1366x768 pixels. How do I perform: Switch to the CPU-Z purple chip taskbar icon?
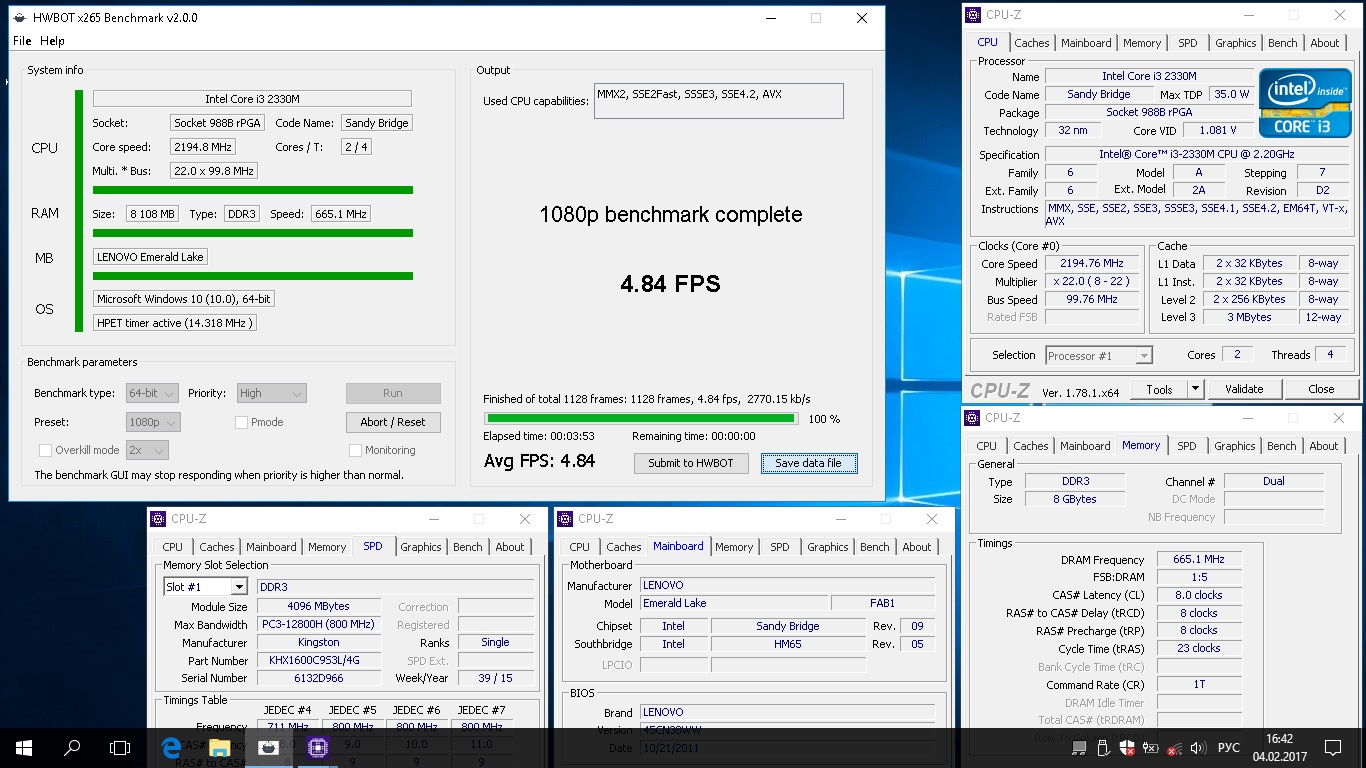[318, 747]
